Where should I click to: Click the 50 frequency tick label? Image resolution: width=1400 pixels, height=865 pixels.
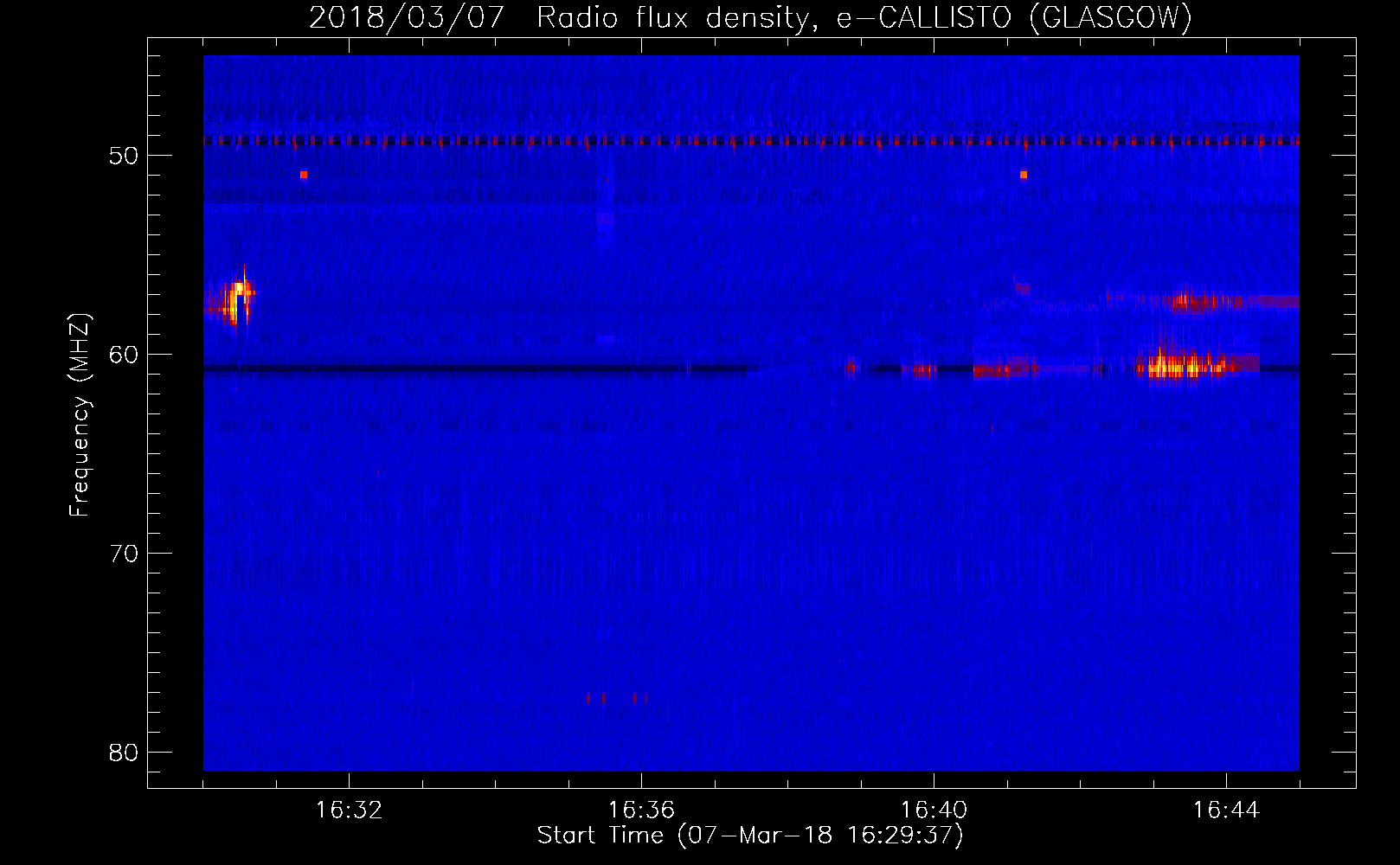coord(124,156)
